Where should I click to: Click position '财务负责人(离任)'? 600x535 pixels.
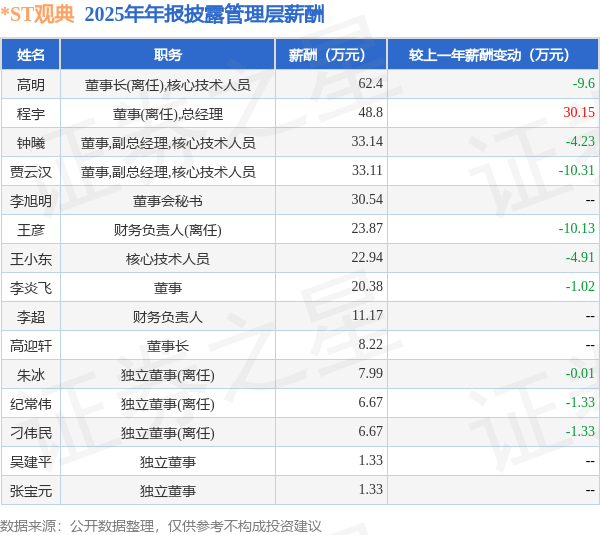click(168, 230)
